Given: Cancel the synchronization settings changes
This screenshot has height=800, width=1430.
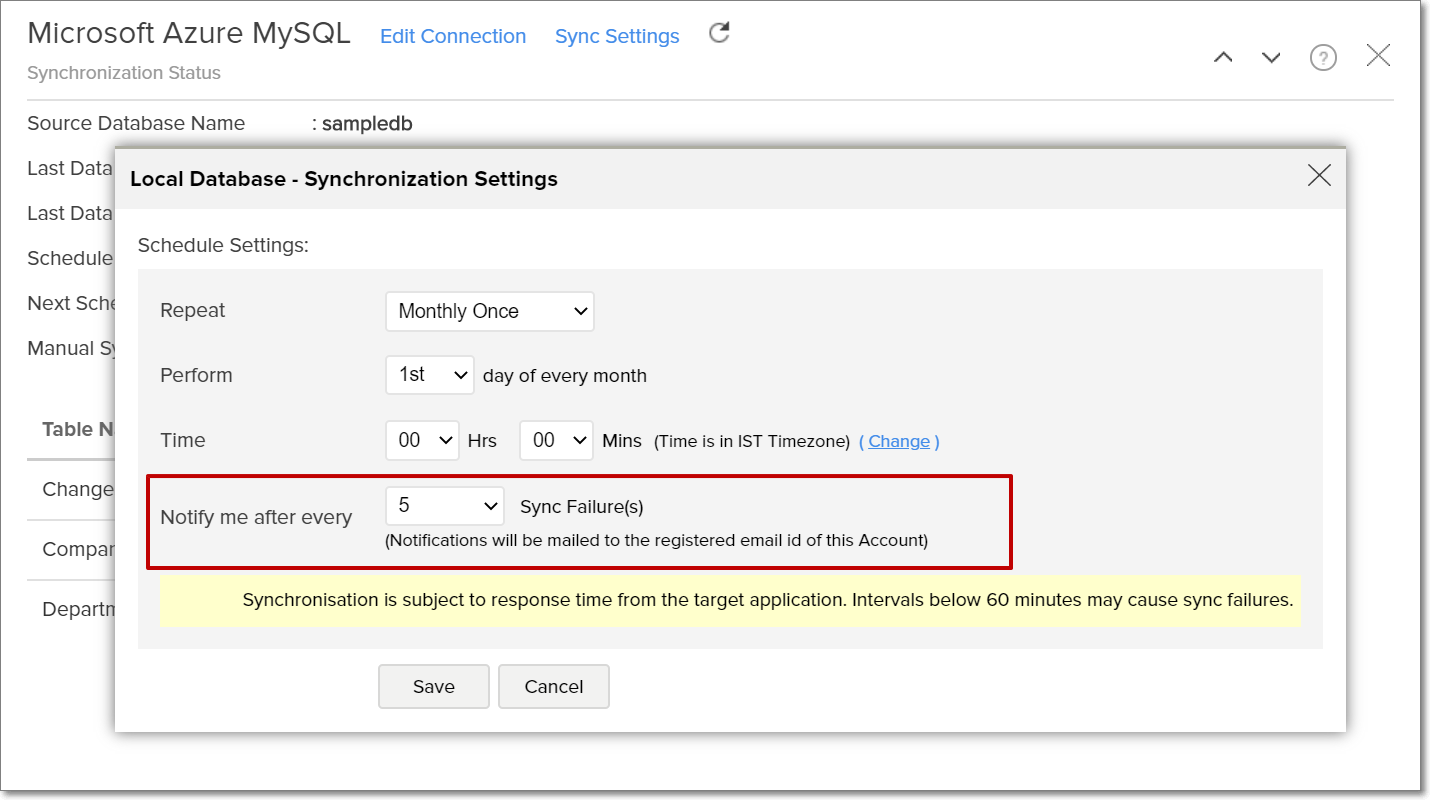Looking at the screenshot, I should pyautogui.click(x=553, y=686).
